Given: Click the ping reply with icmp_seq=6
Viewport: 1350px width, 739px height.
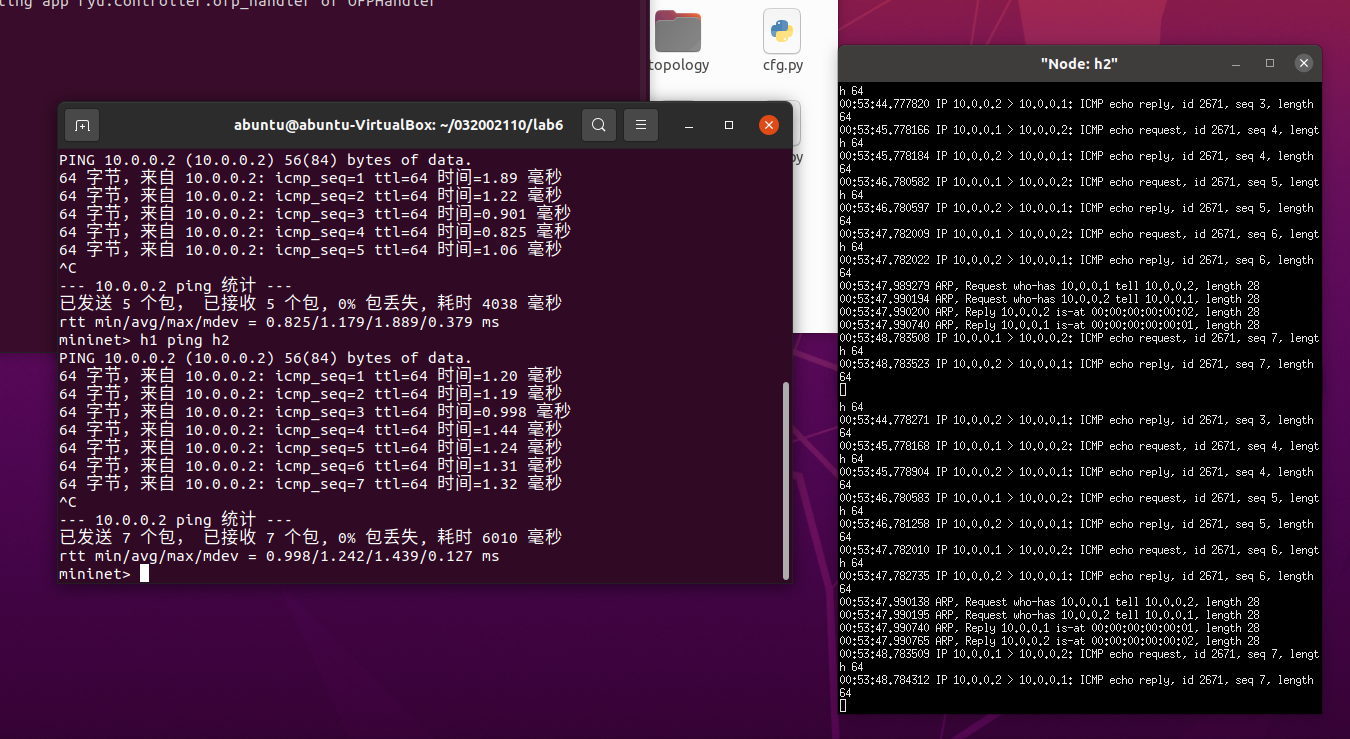Looking at the screenshot, I should point(310,466).
